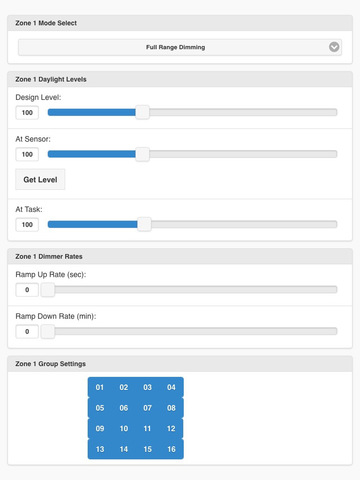
Task: Click the At Task slider handle
Action: (144, 224)
